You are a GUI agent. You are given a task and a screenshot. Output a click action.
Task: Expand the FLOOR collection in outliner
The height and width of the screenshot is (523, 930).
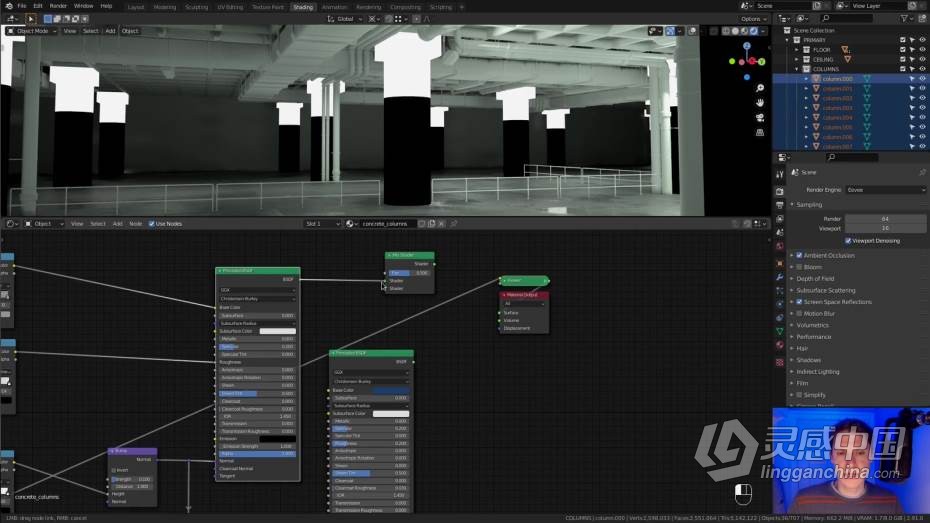[x=797, y=50]
